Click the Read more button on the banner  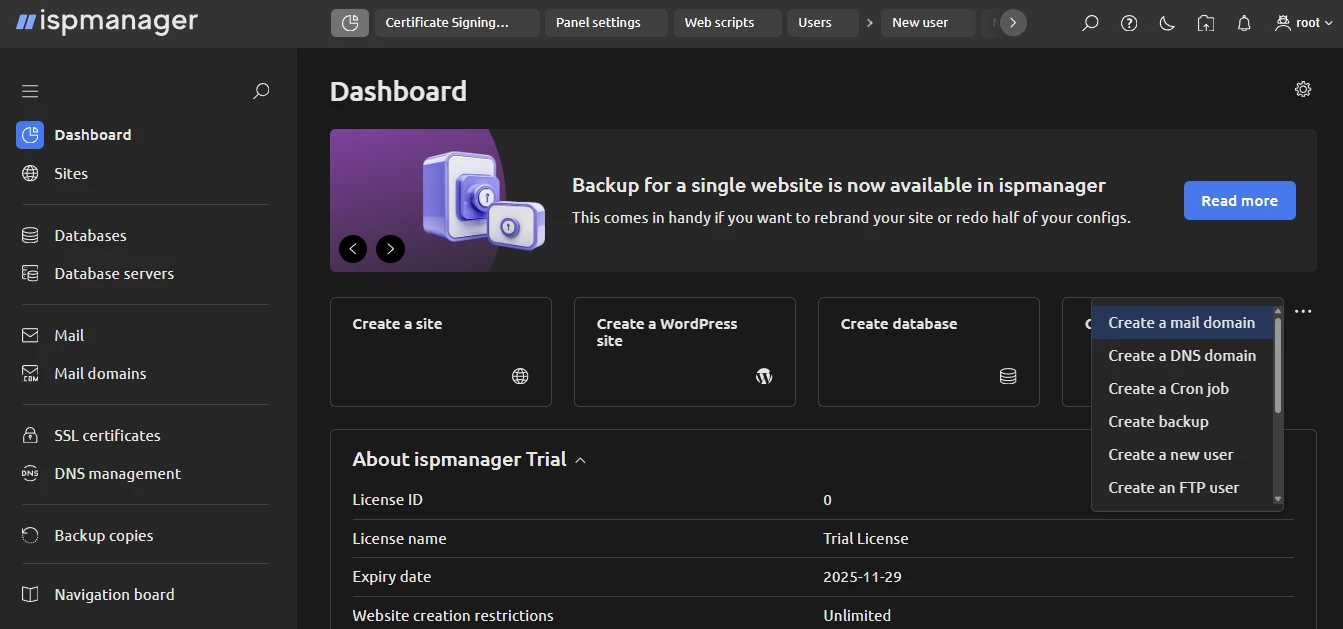pyautogui.click(x=1239, y=200)
